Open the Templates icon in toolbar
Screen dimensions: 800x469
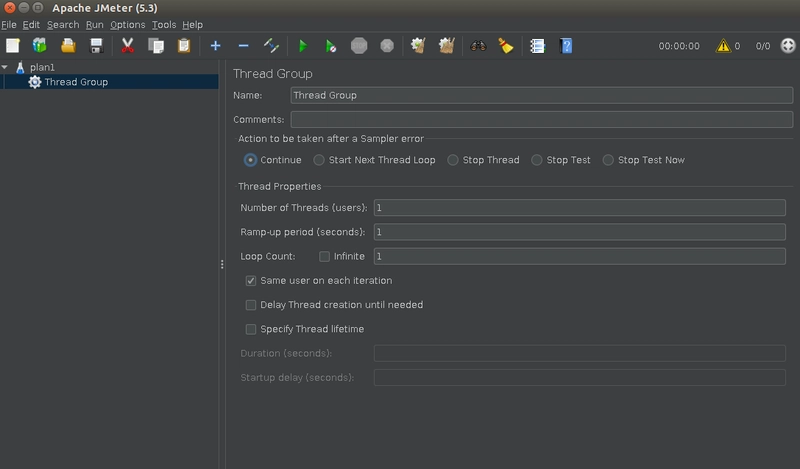(40, 46)
